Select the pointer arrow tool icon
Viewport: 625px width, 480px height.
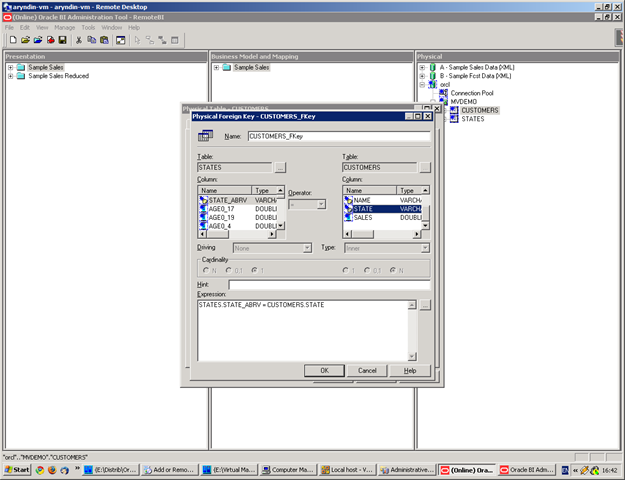click(138, 40)
